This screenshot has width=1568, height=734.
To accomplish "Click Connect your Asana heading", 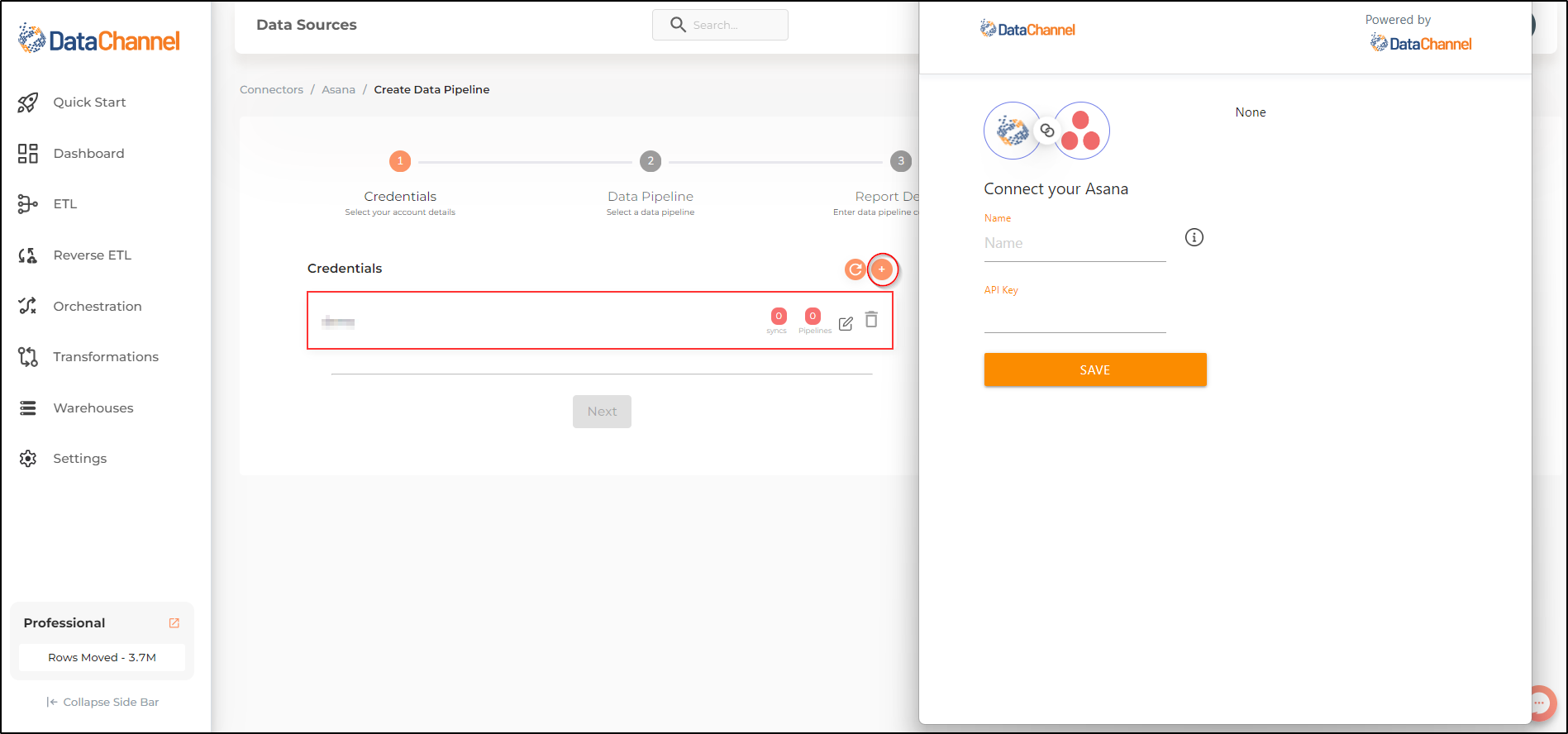I will coord(1056,189).
